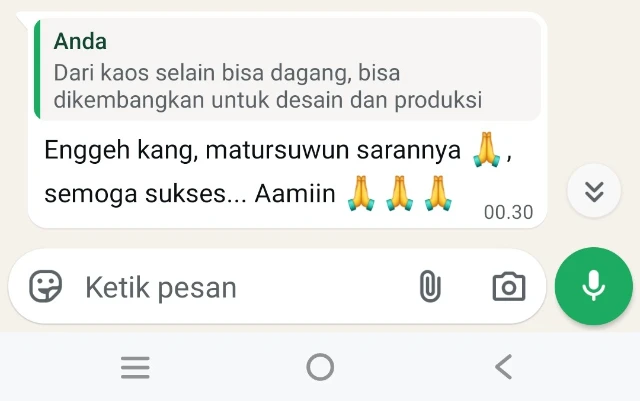
Task: Tap message text "Enggeh kang, matursuwun sarannya"
Action: point(253,150)
